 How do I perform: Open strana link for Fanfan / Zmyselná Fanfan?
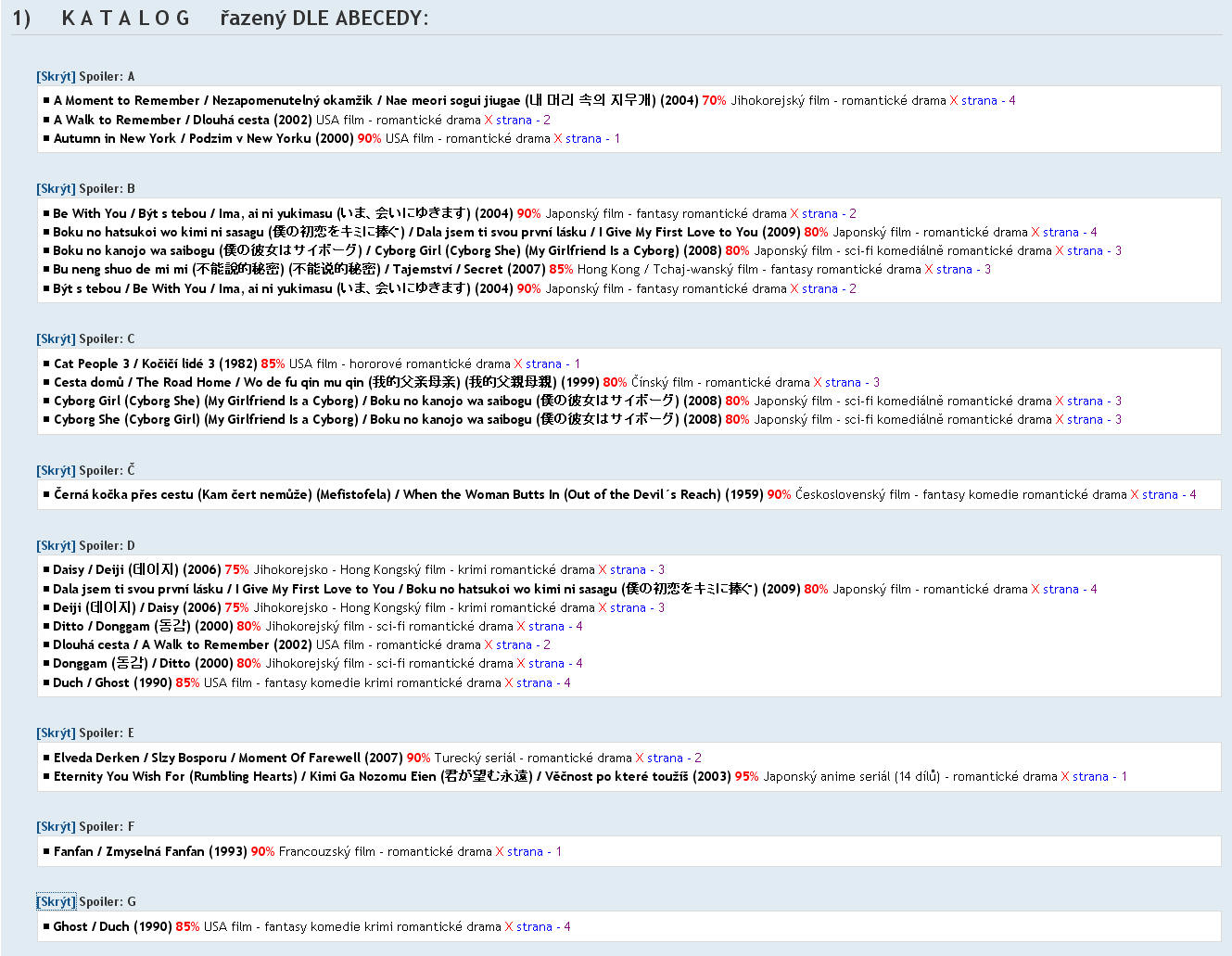click(525, 852)
